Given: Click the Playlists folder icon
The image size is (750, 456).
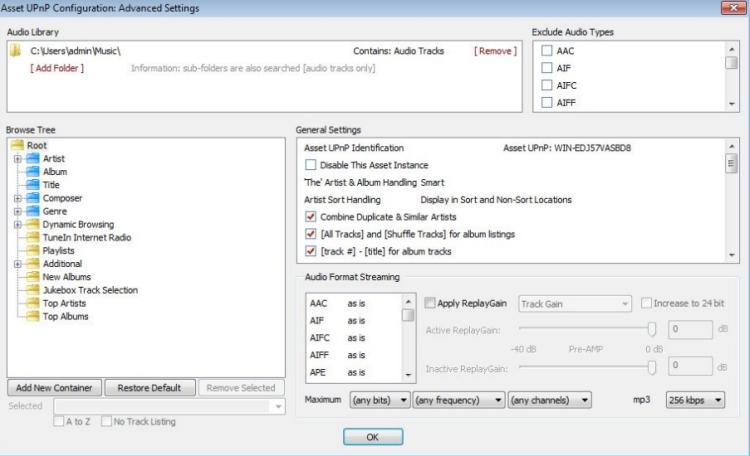Looking at the screenshot, I should click(33, 250).
